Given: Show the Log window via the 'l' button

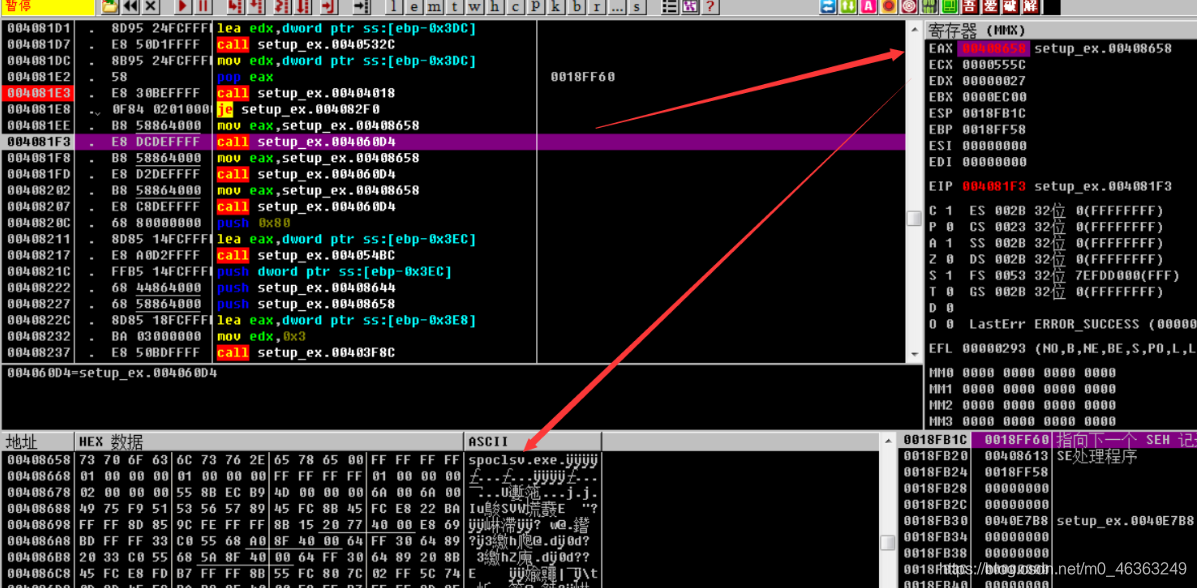Looking at the screenshot, I should [394, 7].
